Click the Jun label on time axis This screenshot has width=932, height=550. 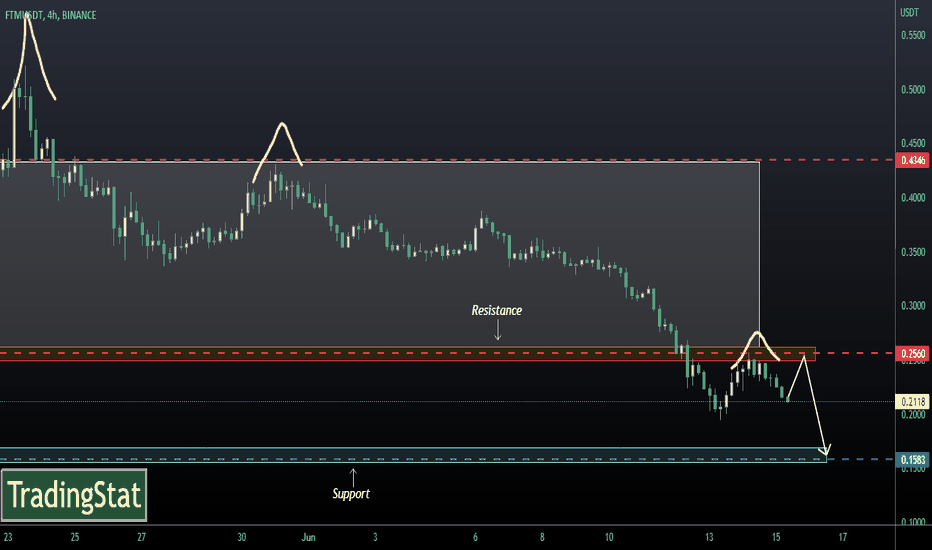pyautogui.click(x=308, y=538)
